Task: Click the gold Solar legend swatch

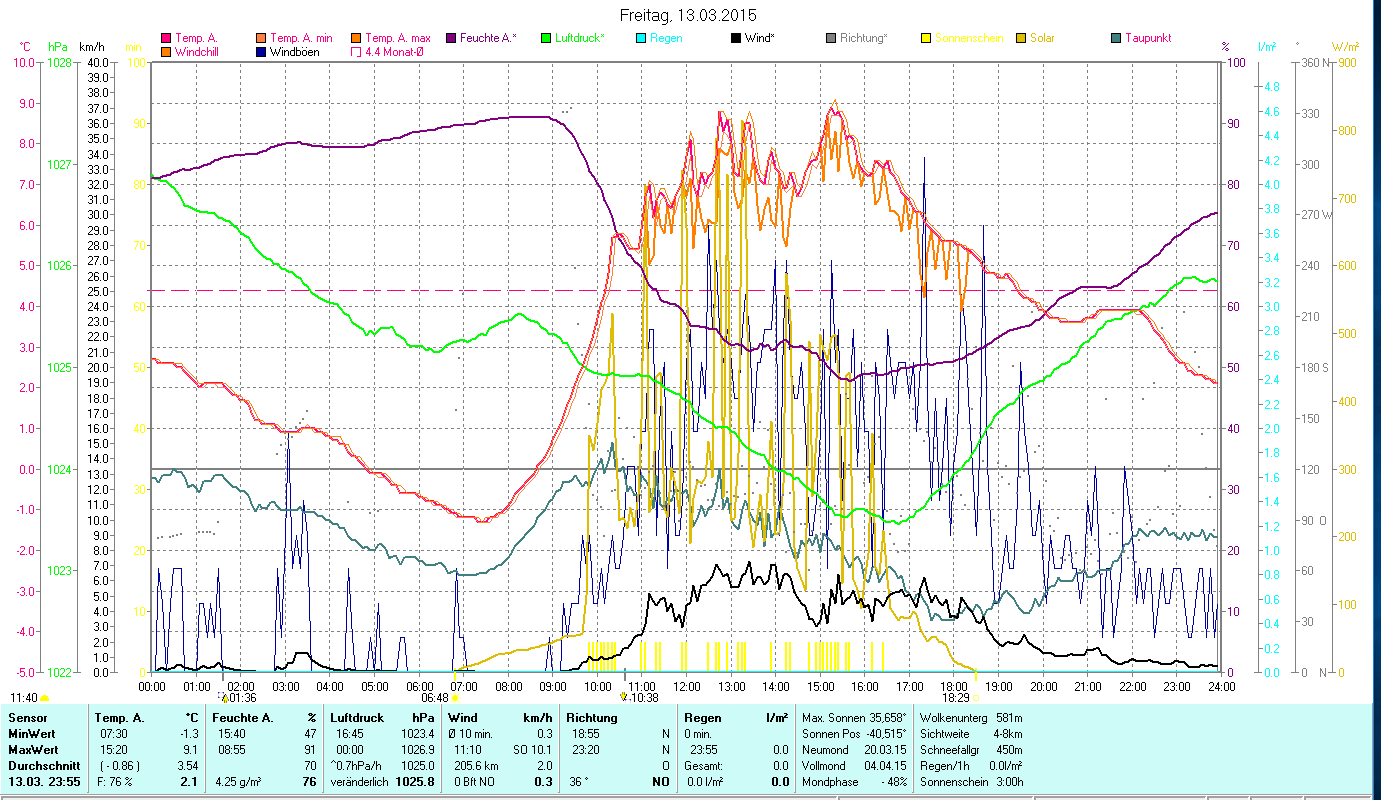Action: (1021, 39)
